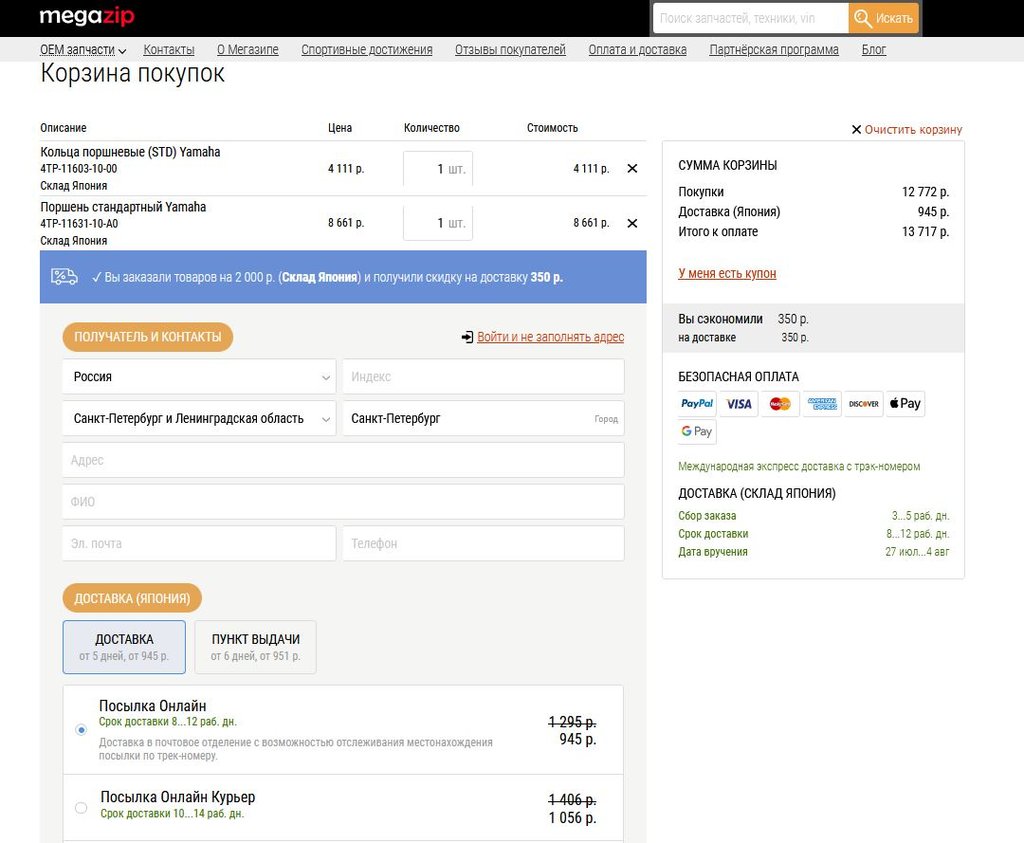Screen dimensions: 1024x843
Task: Click the delivery truck discount icon
Action: click(65, 277)
